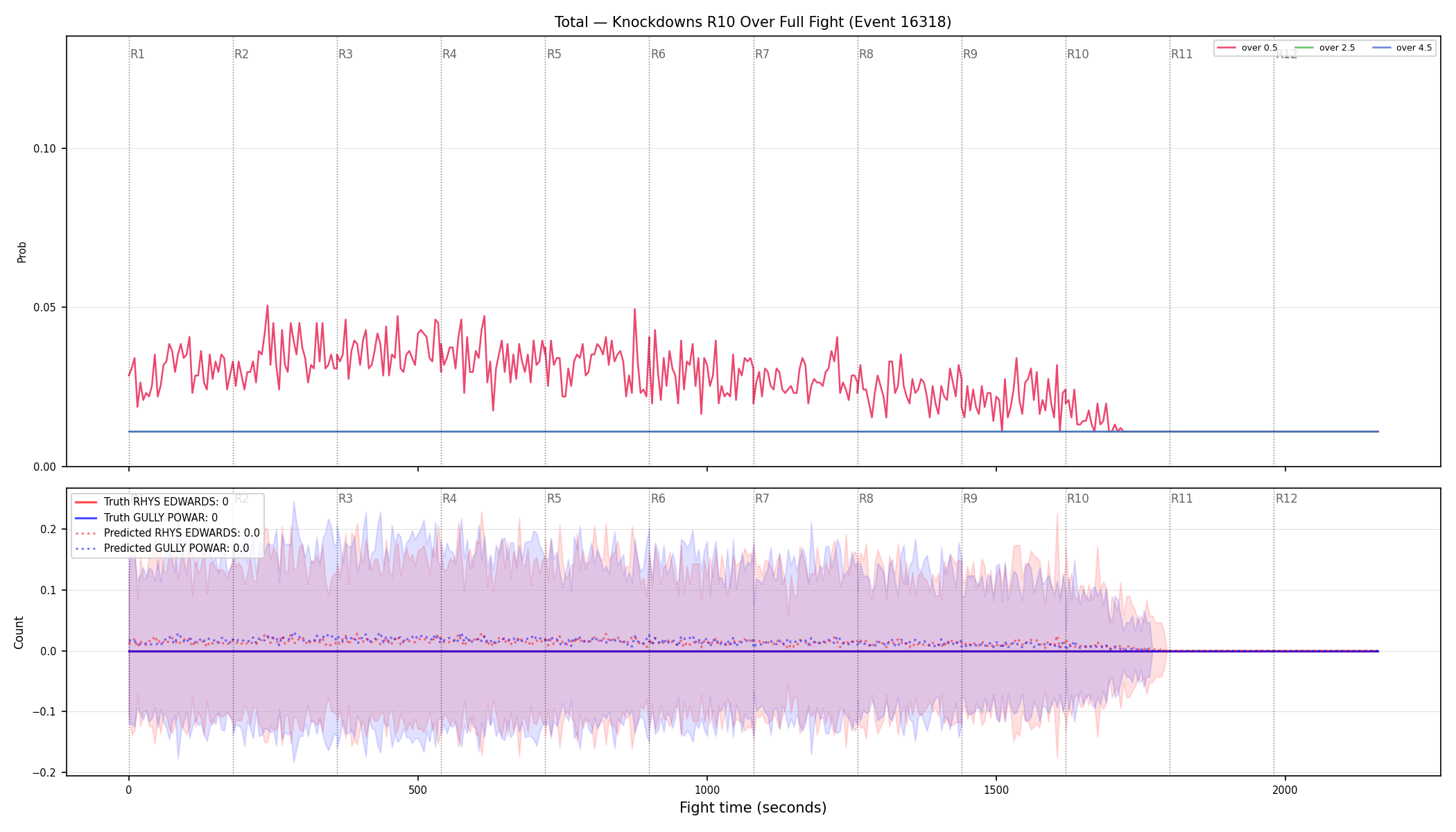This screenshot has width=1456, height=832.
Task: Click the 500 tick on the time axis
Action: click(417, 790)
